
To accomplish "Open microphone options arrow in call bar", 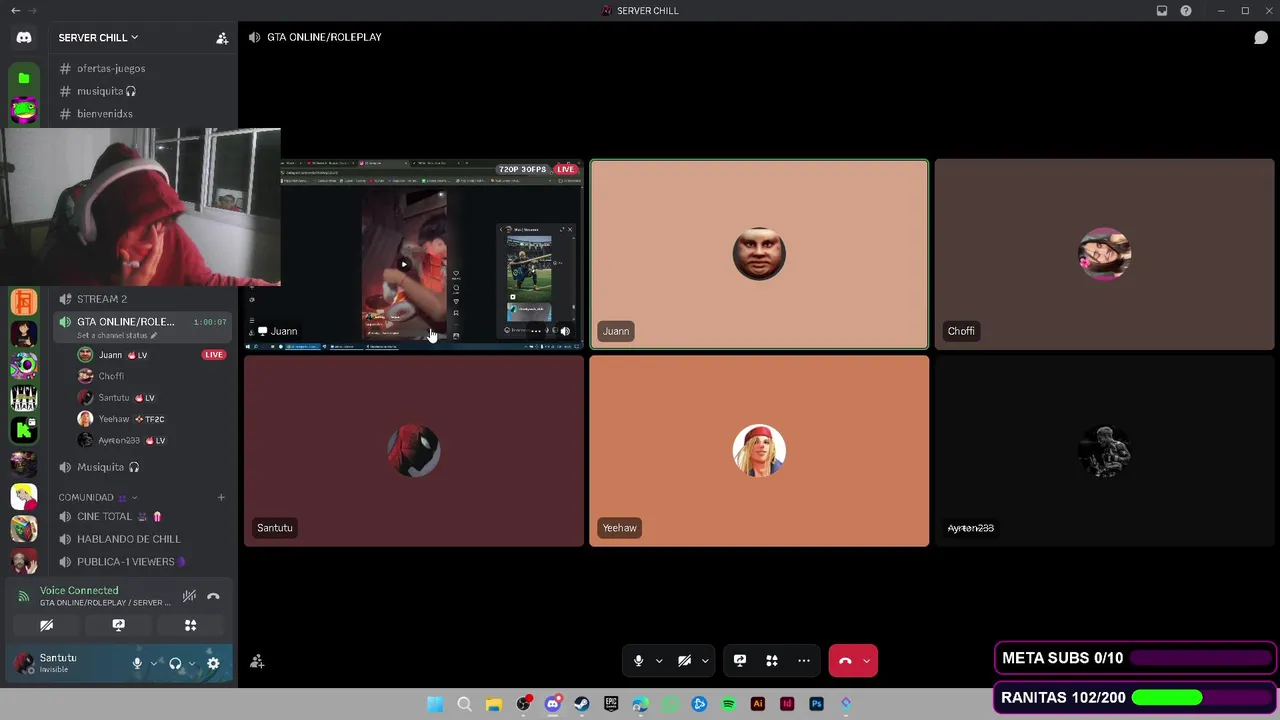I will click(x=659, y=661).
